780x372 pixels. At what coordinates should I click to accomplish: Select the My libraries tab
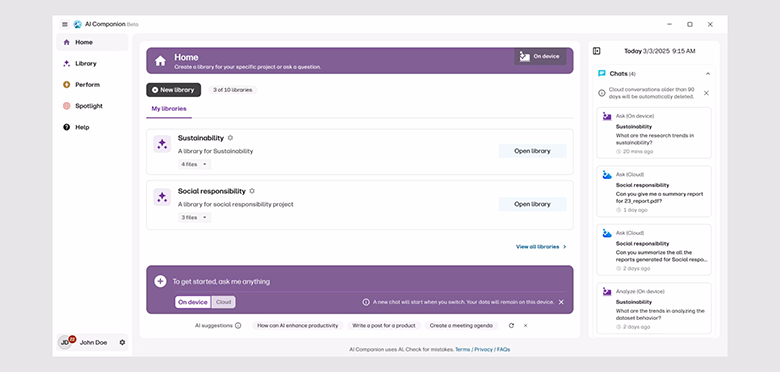click(x=169, y=108)
